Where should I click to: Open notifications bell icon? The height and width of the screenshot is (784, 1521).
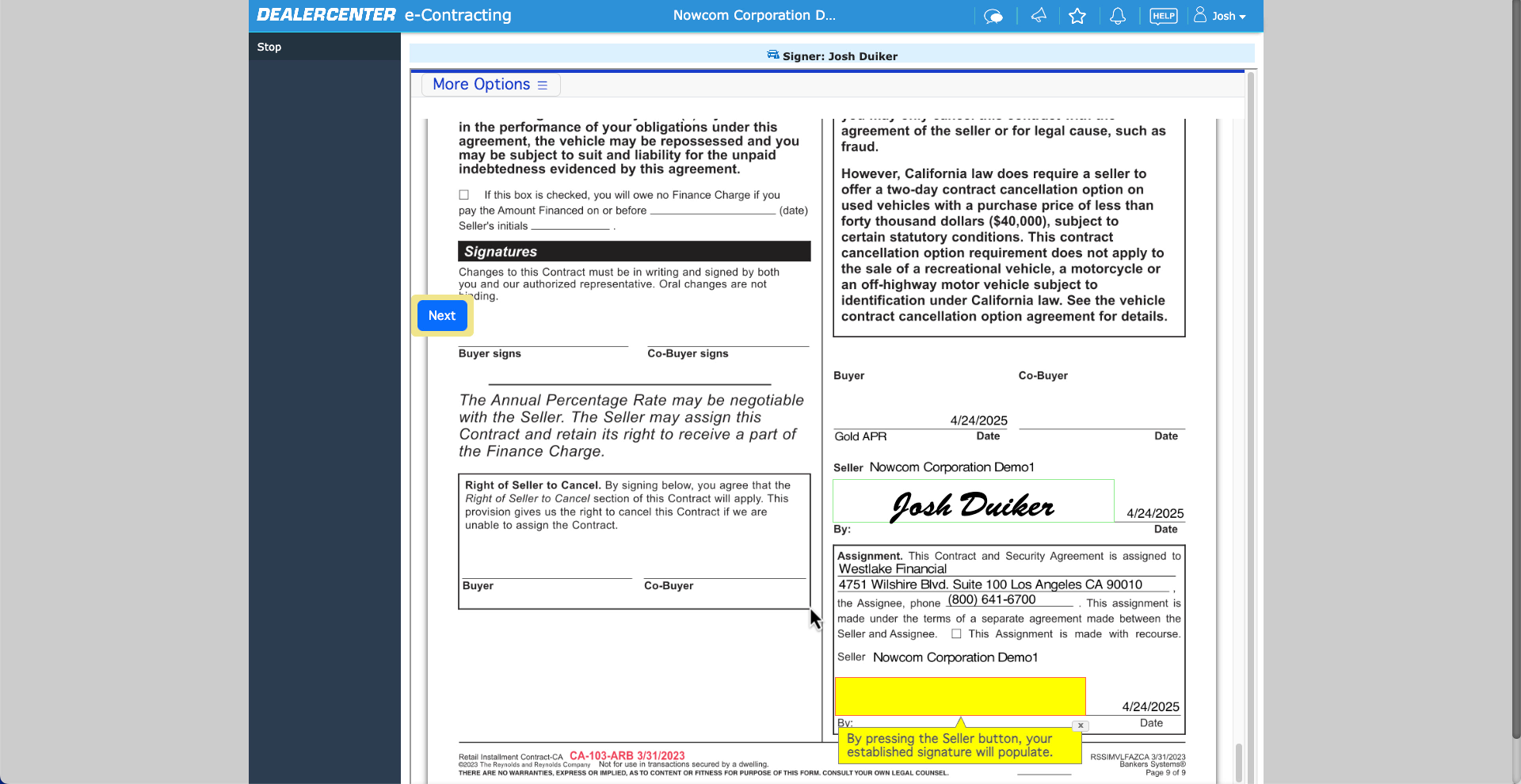(1118, 16)
